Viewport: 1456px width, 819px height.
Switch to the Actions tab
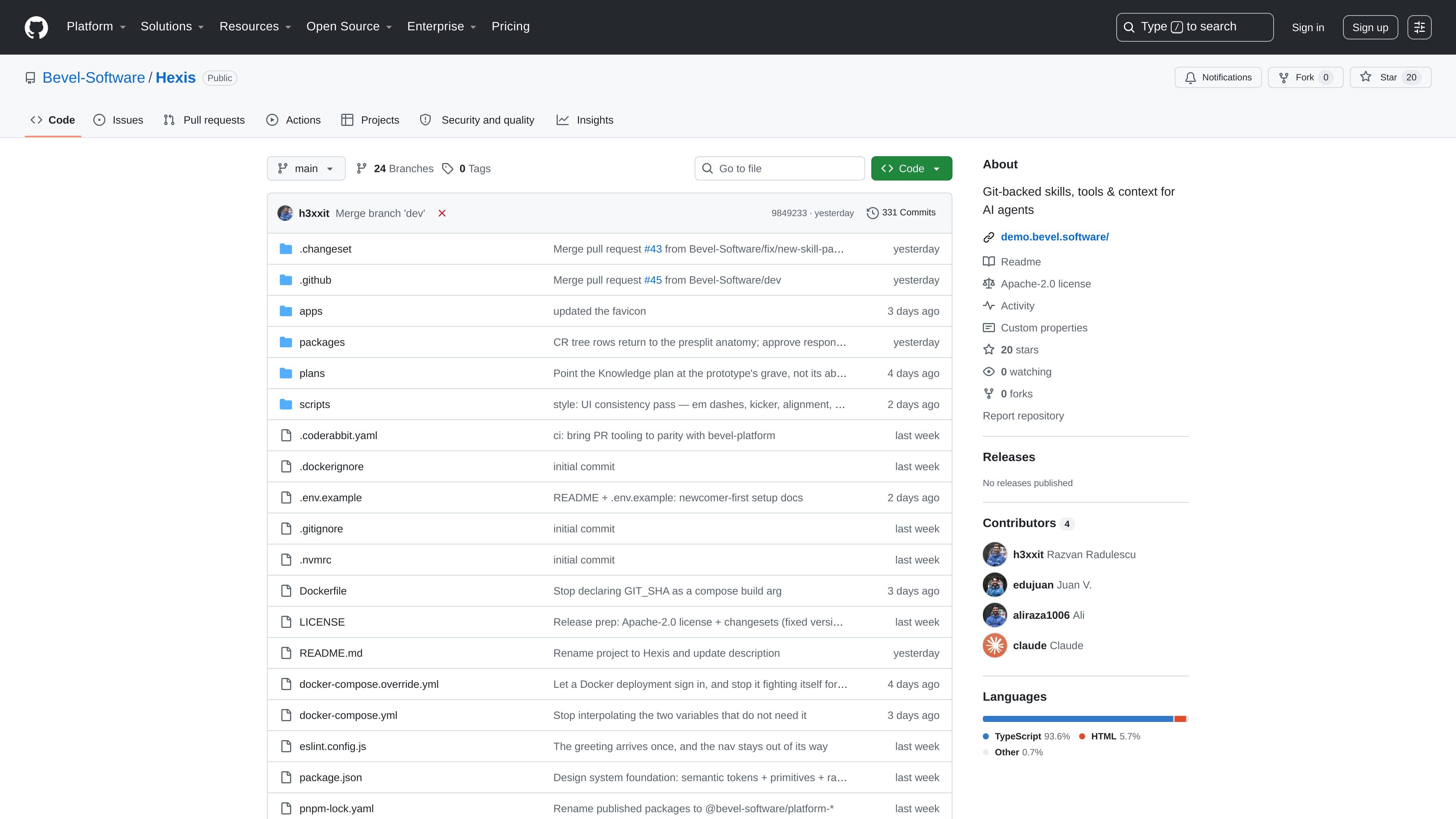[x=293, y=120]
